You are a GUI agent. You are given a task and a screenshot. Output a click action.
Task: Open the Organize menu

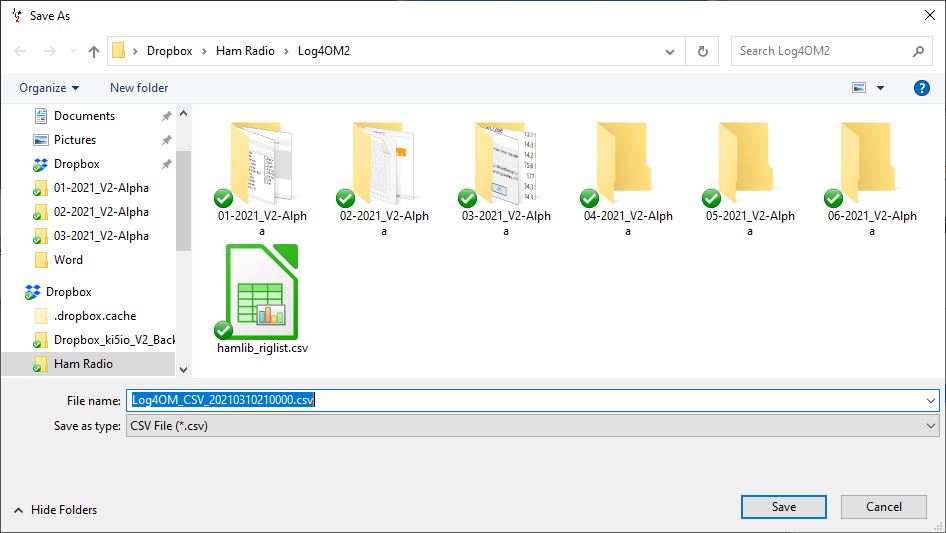point(49,88)
